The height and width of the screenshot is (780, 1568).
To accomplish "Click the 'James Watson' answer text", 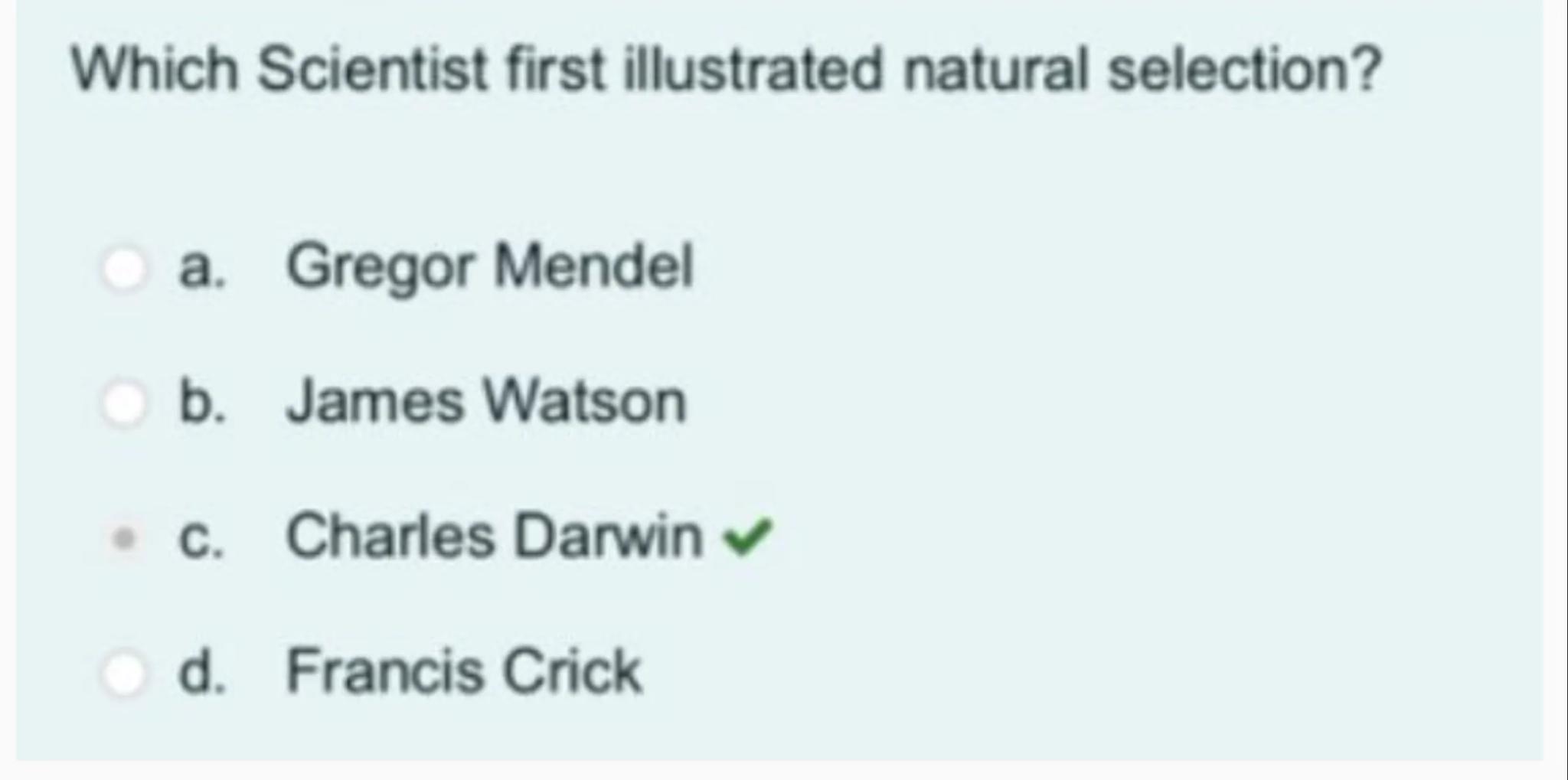I will [485, 402].
